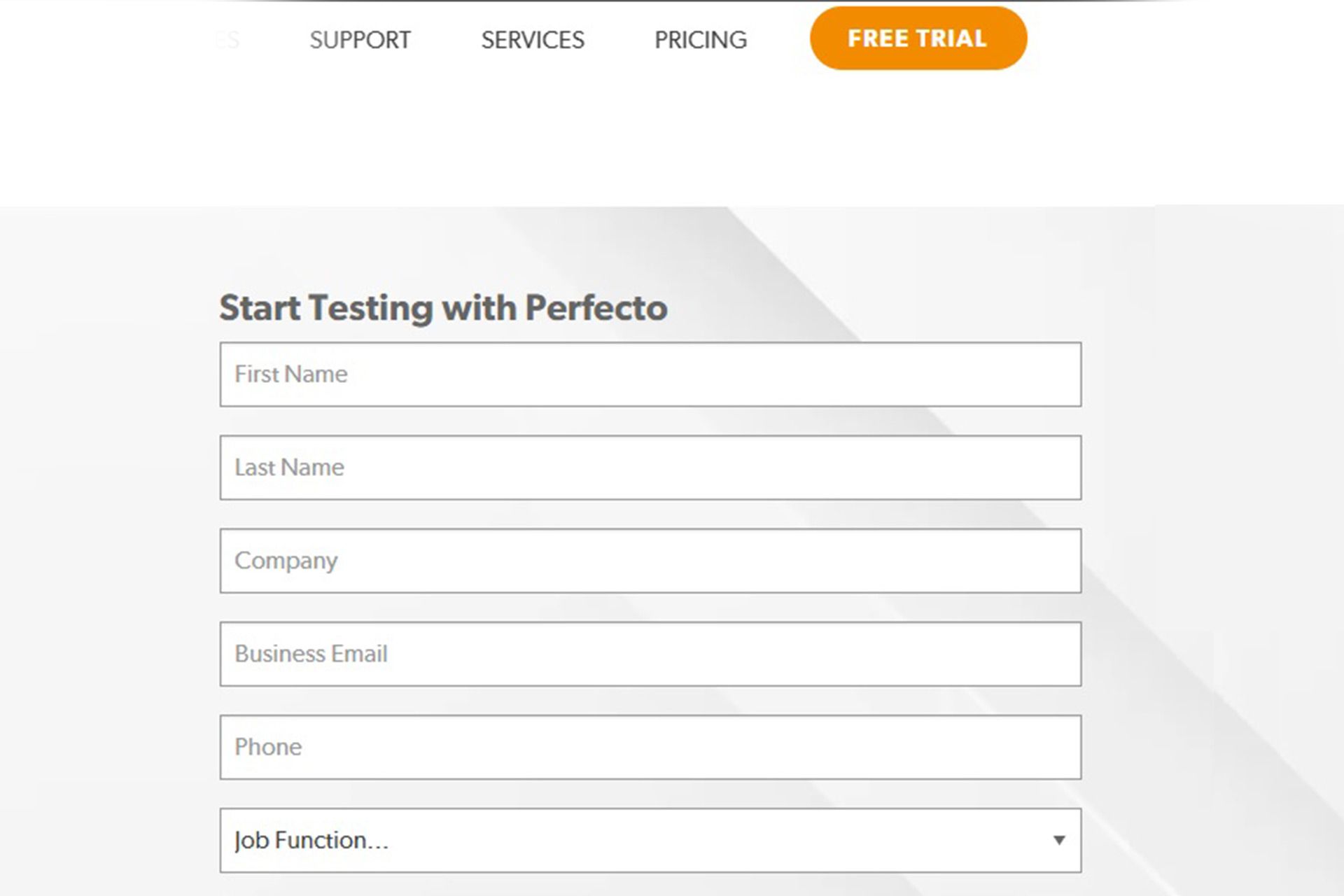This screenshot has width=1344, height=896.
Task: Select the Company text box
Action: click(x=650, y=561)
